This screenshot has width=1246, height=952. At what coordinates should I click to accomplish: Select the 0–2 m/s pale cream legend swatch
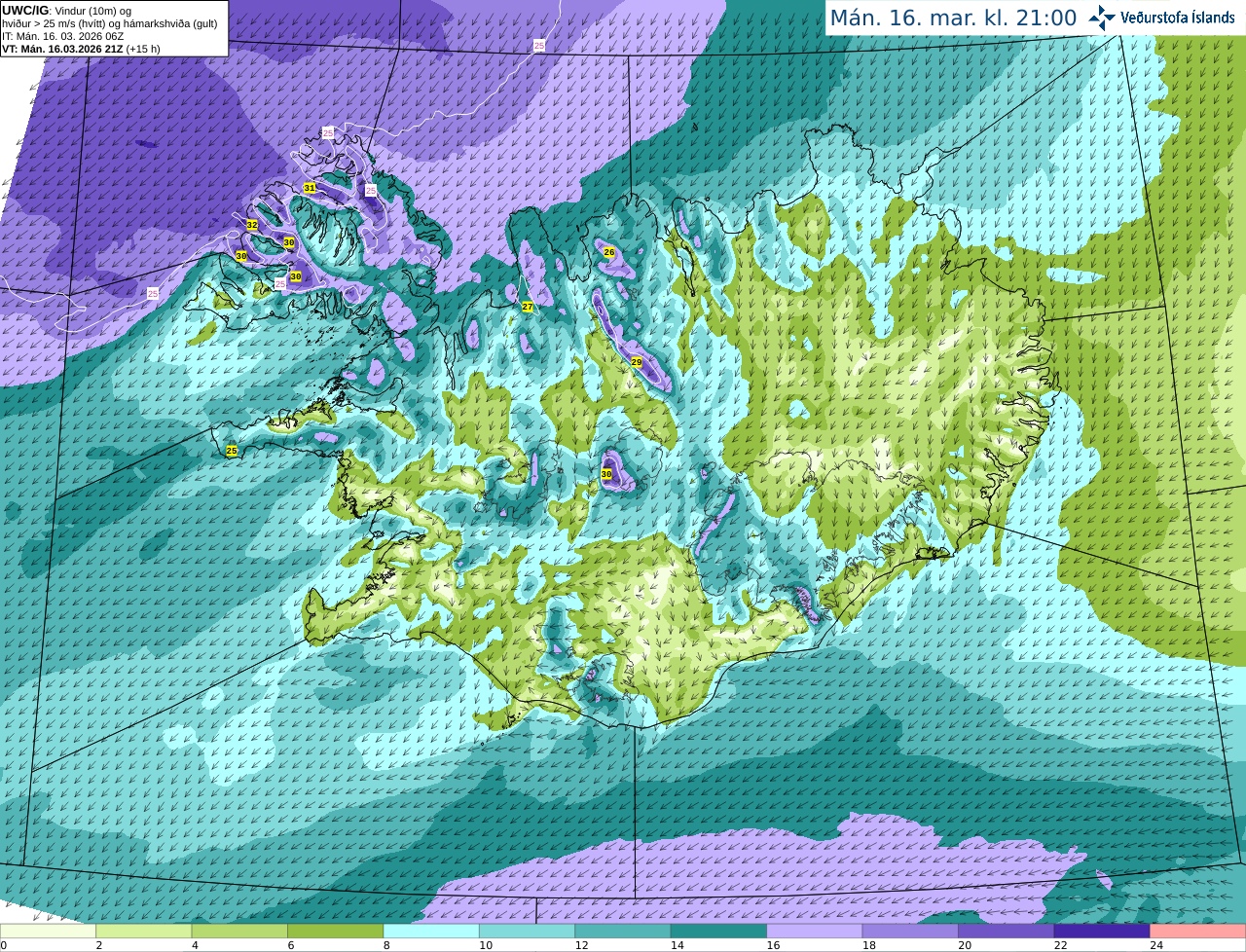click(49, 931)
